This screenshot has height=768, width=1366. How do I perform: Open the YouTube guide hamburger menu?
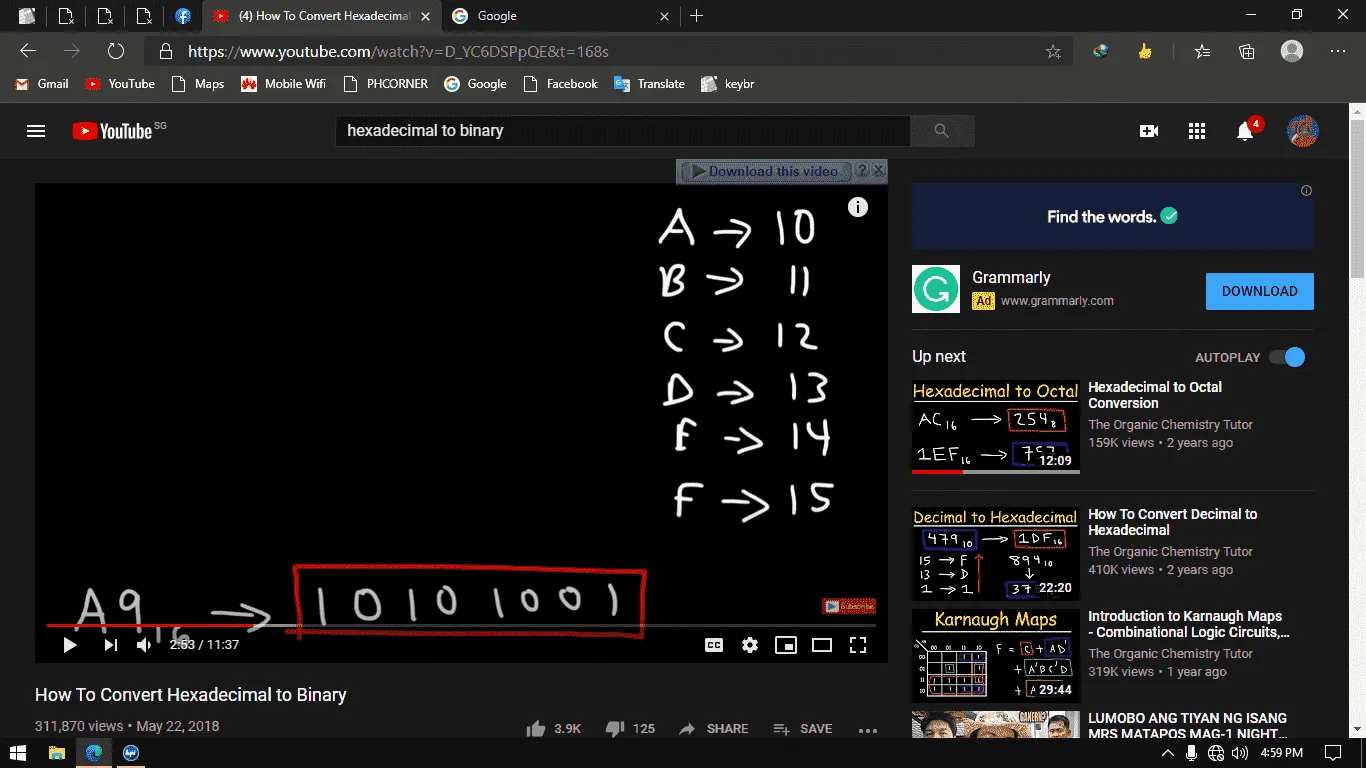point(36,131)
